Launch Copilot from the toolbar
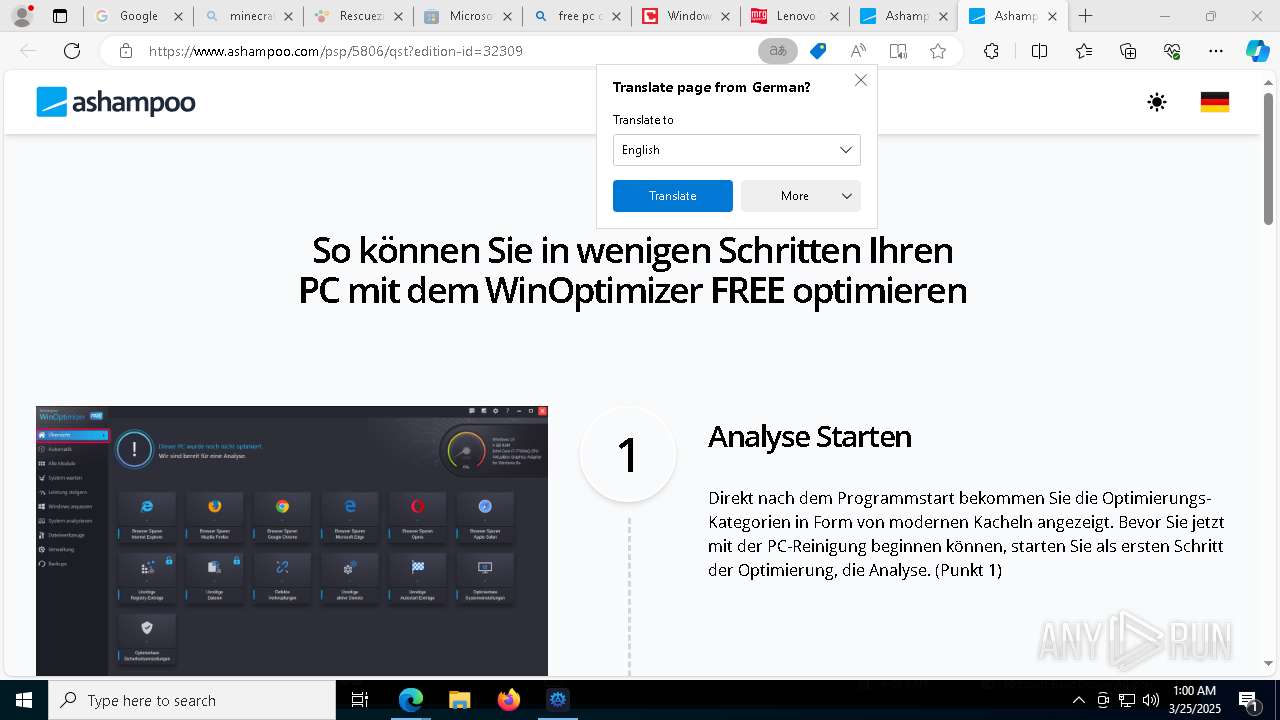The image size is (1280, 720). (1258, 51)
